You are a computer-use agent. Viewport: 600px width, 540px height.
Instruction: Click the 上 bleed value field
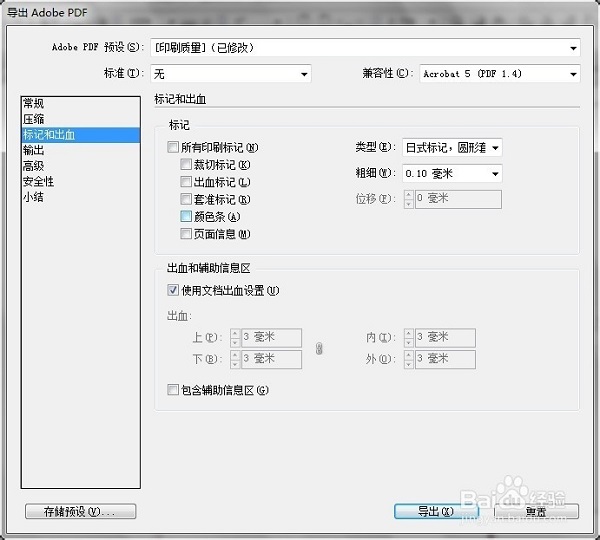(x=271, y=338)
